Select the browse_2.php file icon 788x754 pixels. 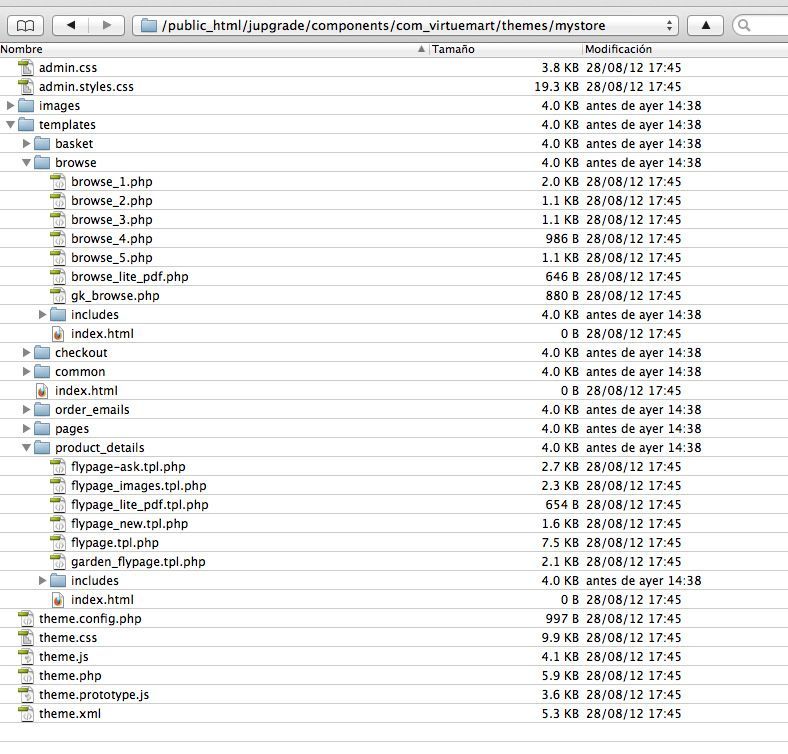[58, 201]
